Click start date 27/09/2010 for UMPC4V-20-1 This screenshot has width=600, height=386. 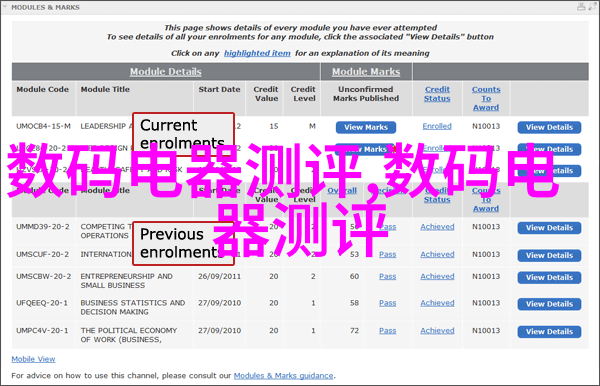[219, 331]
